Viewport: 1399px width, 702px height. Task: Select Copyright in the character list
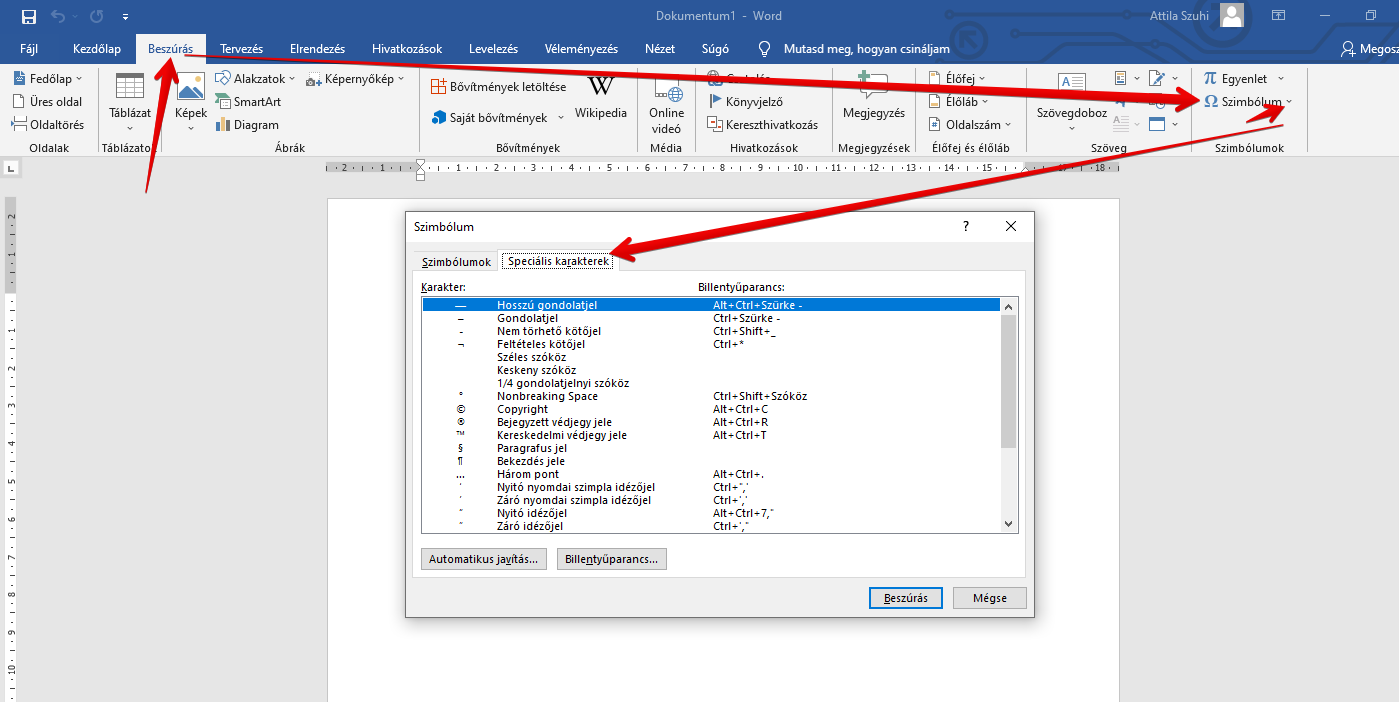click(x=522, y=409)
